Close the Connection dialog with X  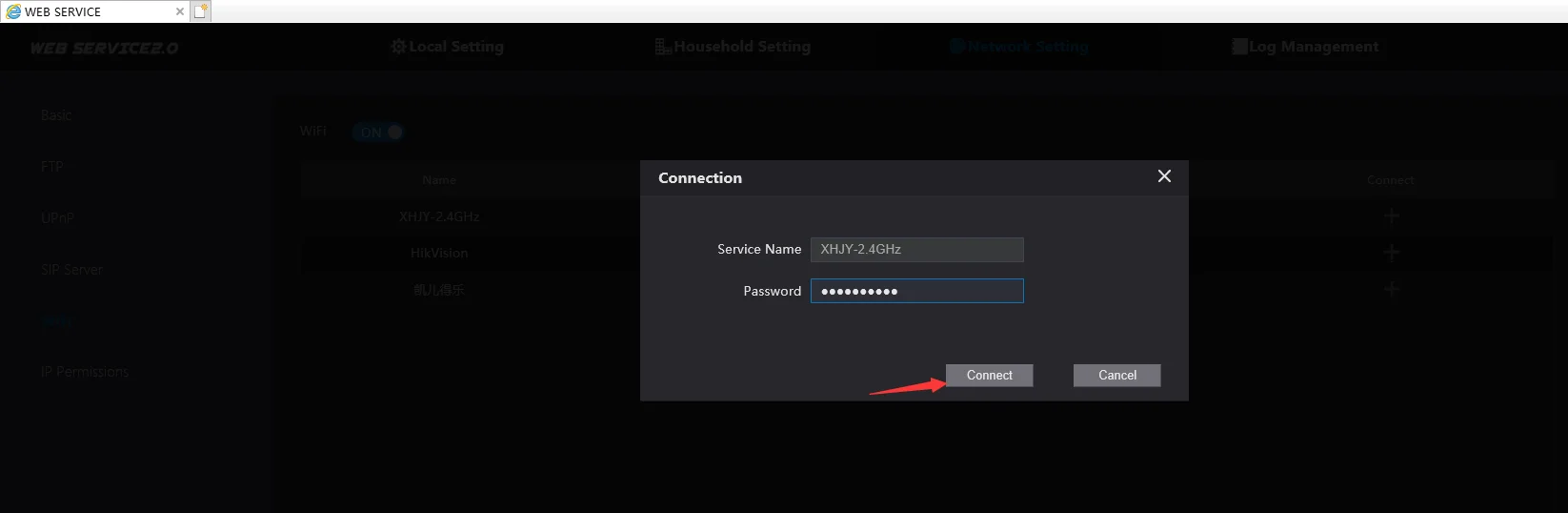(1164, 176)
